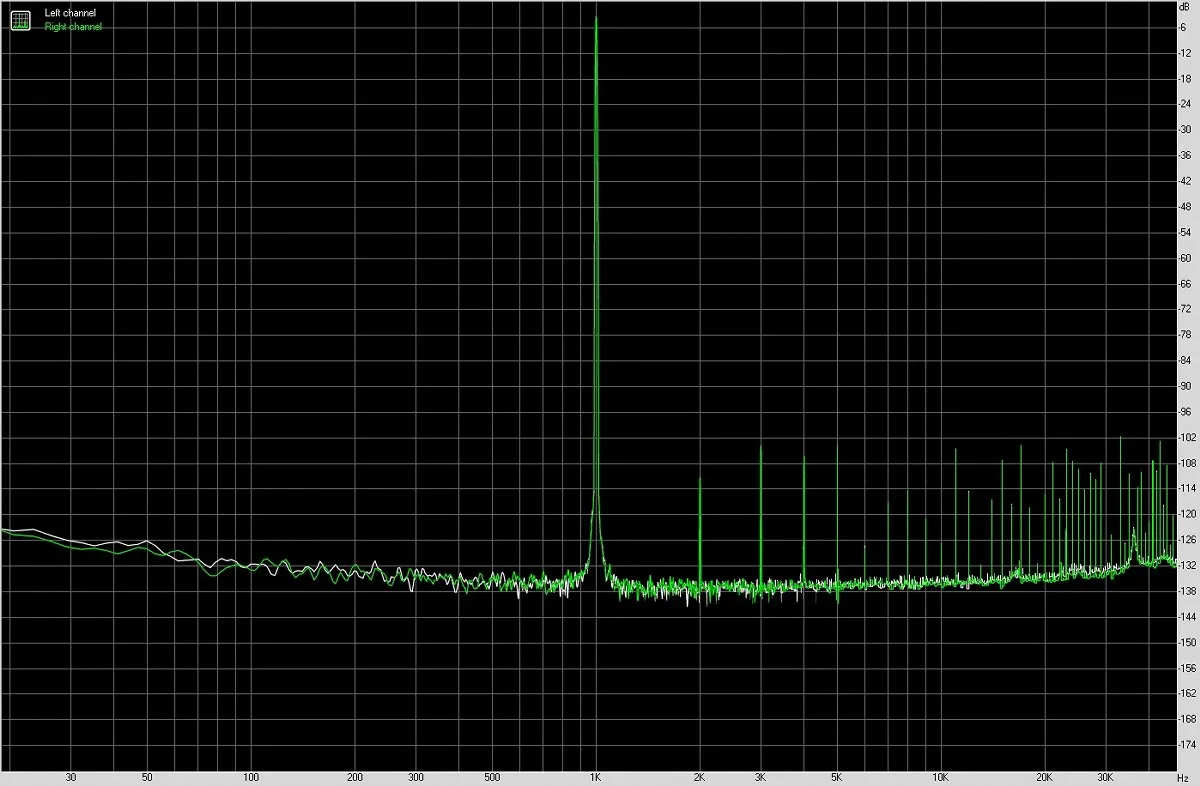Click the tip of the 1 kHz fundamental peak
Viewport: 1200px width, 786px height.
pyautogui.click(x=596, y=18)
